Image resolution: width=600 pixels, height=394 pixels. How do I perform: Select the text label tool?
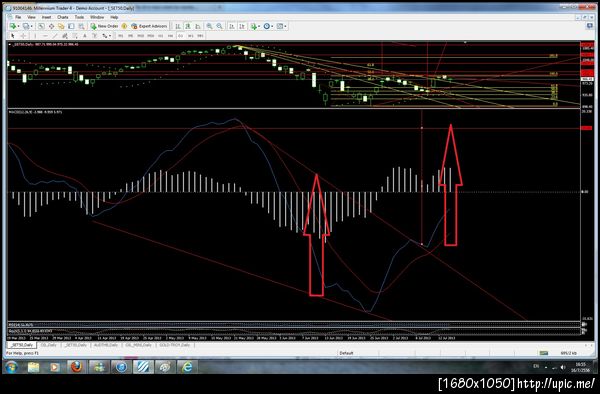pos(95,36)
